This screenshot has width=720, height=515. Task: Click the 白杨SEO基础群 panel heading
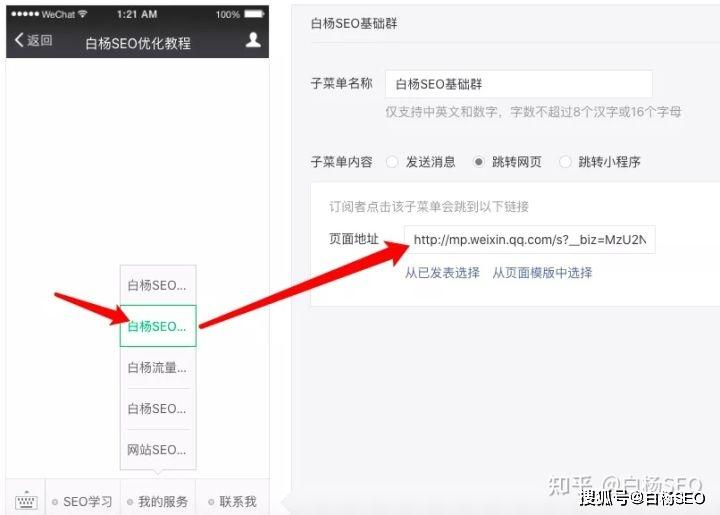pos(354,23)
